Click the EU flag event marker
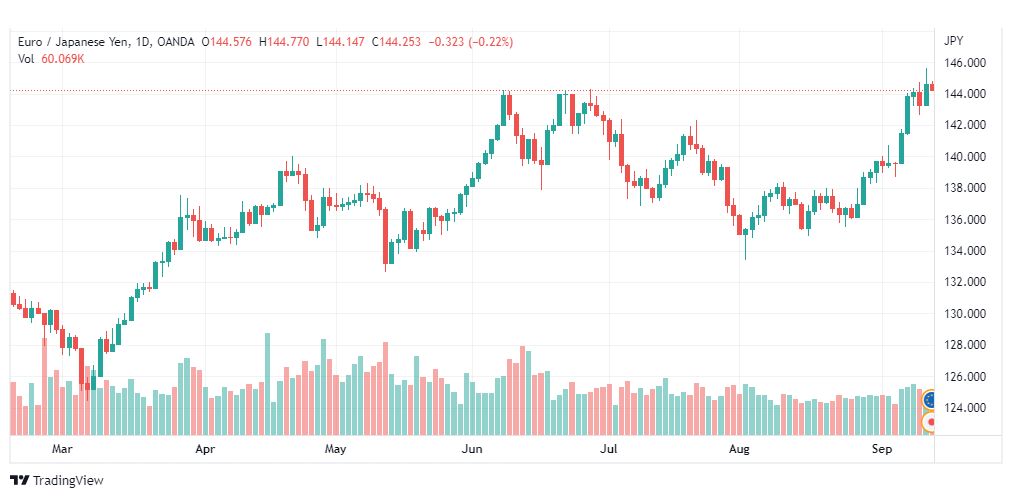 point(929,400)
